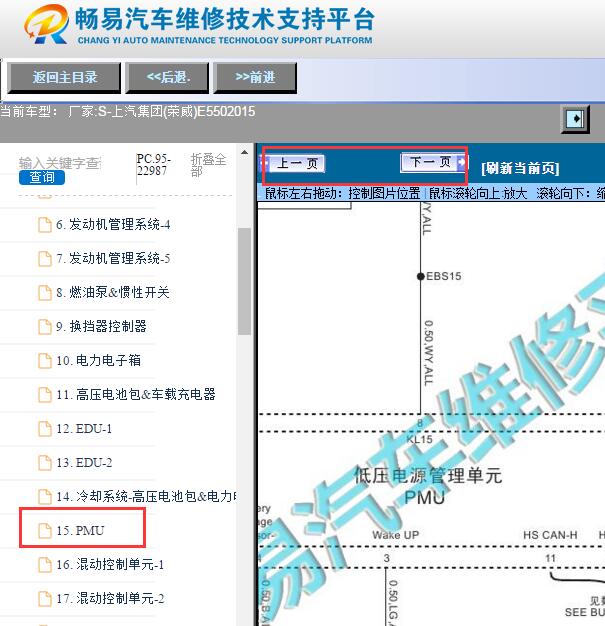Open 8. 燃油泵&惯性开关 item
The image size is (605, 626).
tap(113, 292)
